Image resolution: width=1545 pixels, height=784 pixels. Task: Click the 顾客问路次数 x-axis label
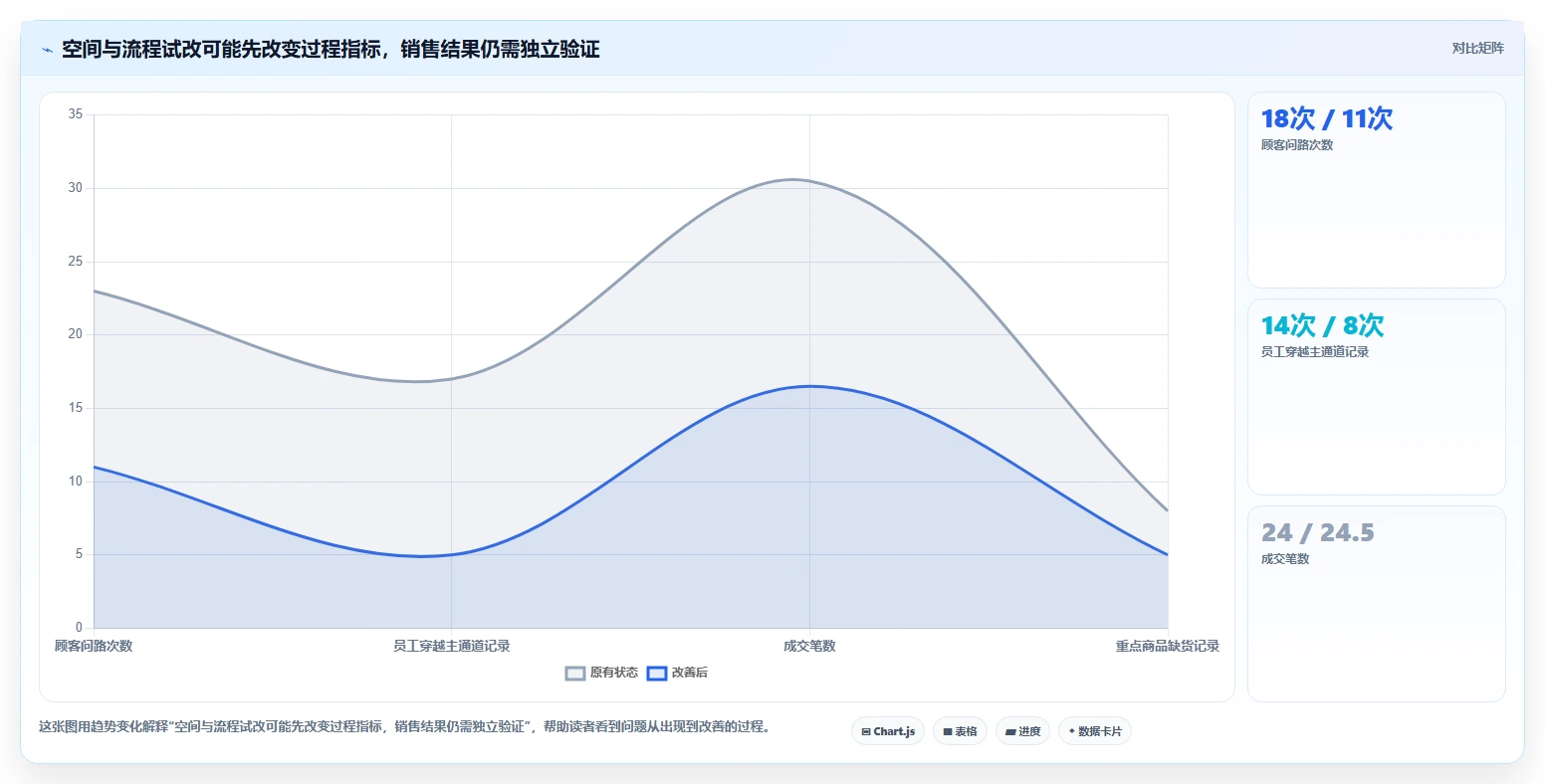click(x=94, y=646)
